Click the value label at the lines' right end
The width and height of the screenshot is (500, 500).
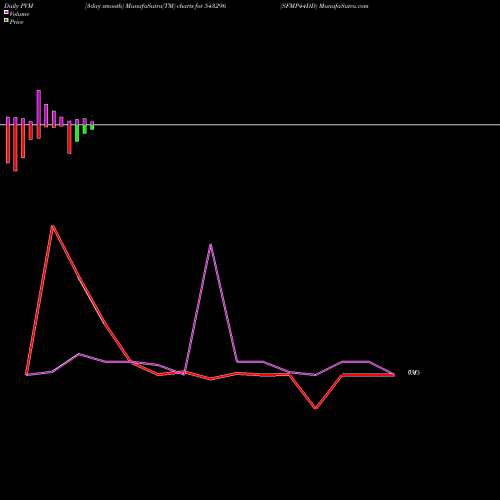tap(414, 373)
